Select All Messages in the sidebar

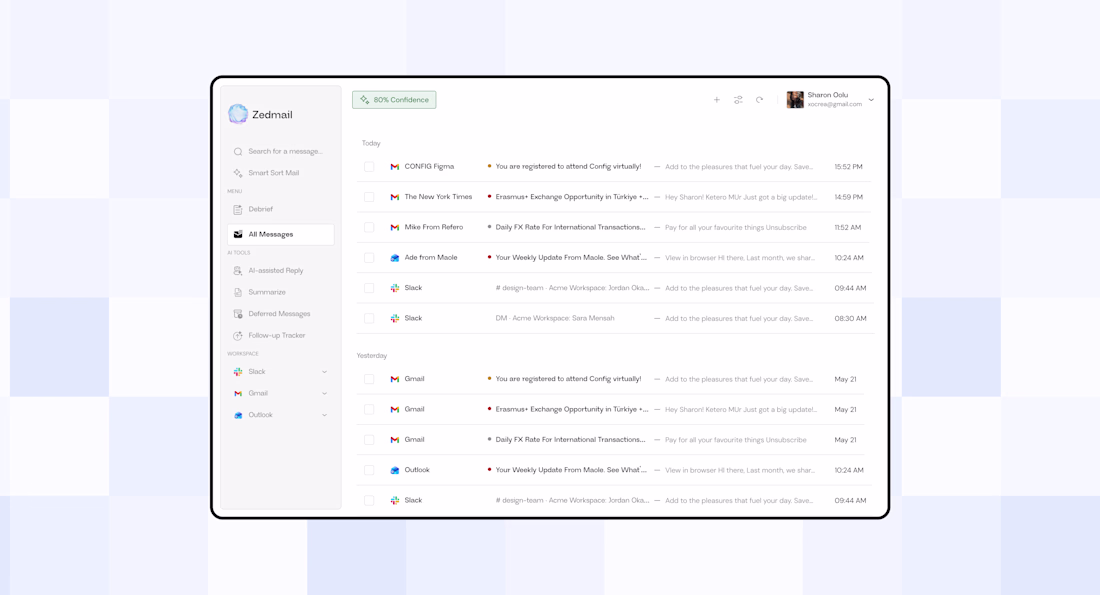(x=281, y=234)
